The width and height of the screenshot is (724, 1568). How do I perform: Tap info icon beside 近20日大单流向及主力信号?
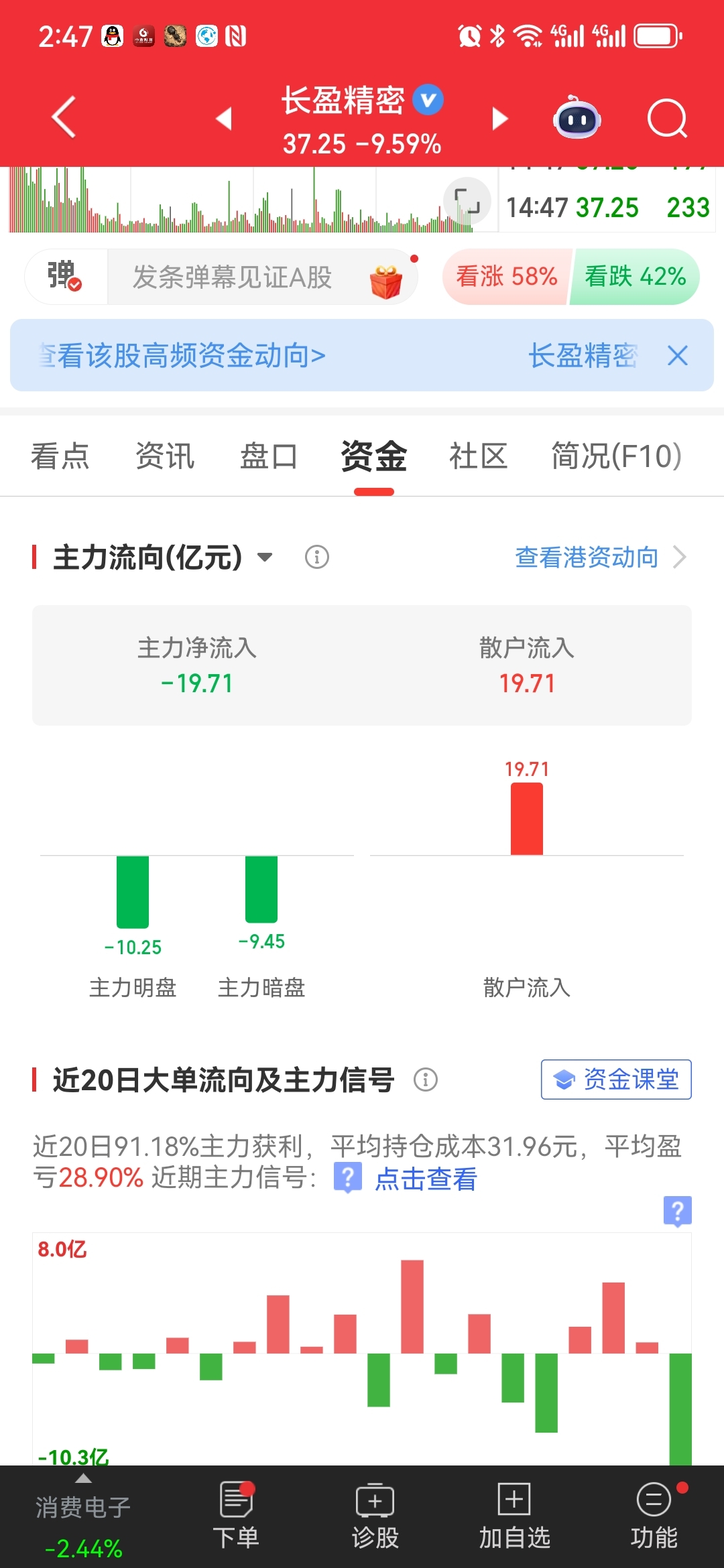[x=425, y=1080]
